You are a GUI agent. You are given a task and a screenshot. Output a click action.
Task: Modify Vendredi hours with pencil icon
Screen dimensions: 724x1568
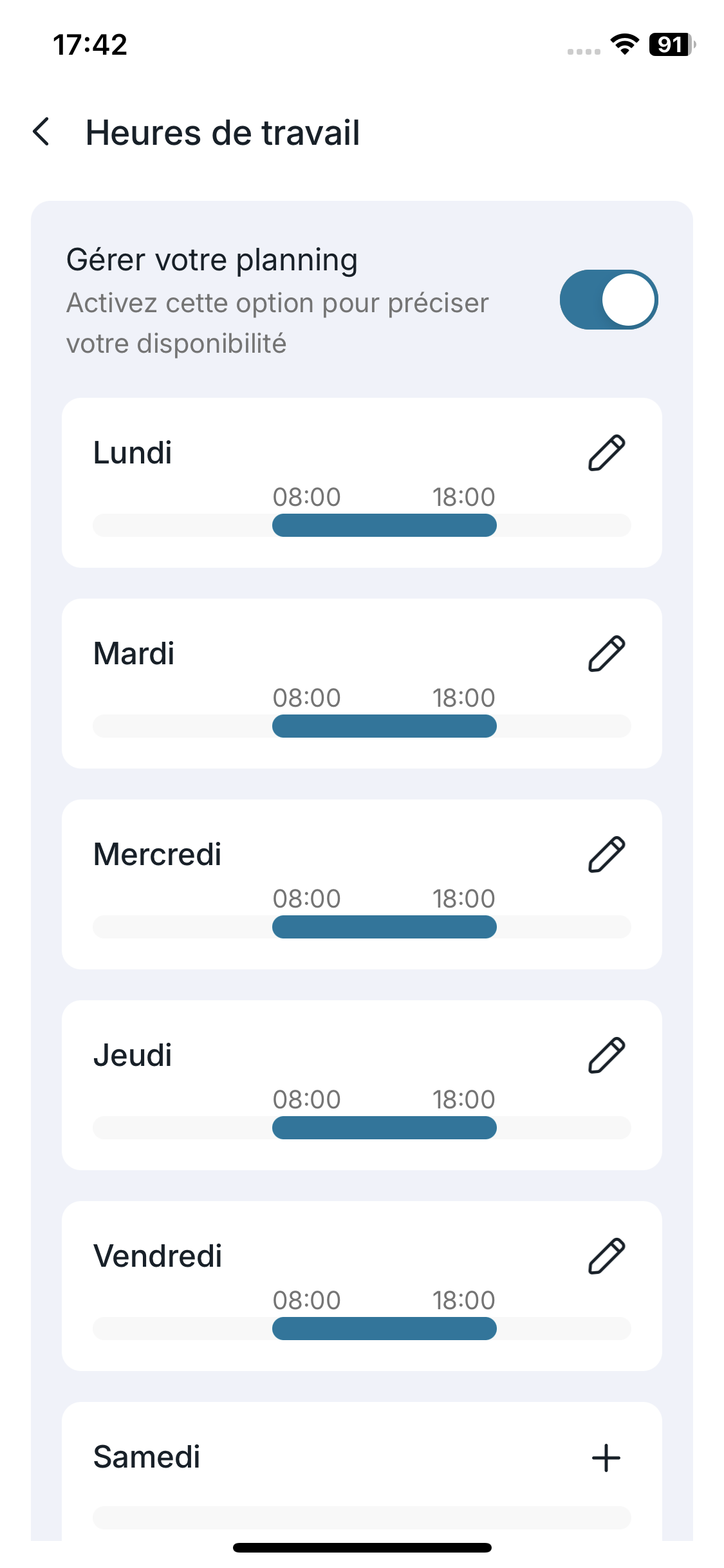[606, 1256]
